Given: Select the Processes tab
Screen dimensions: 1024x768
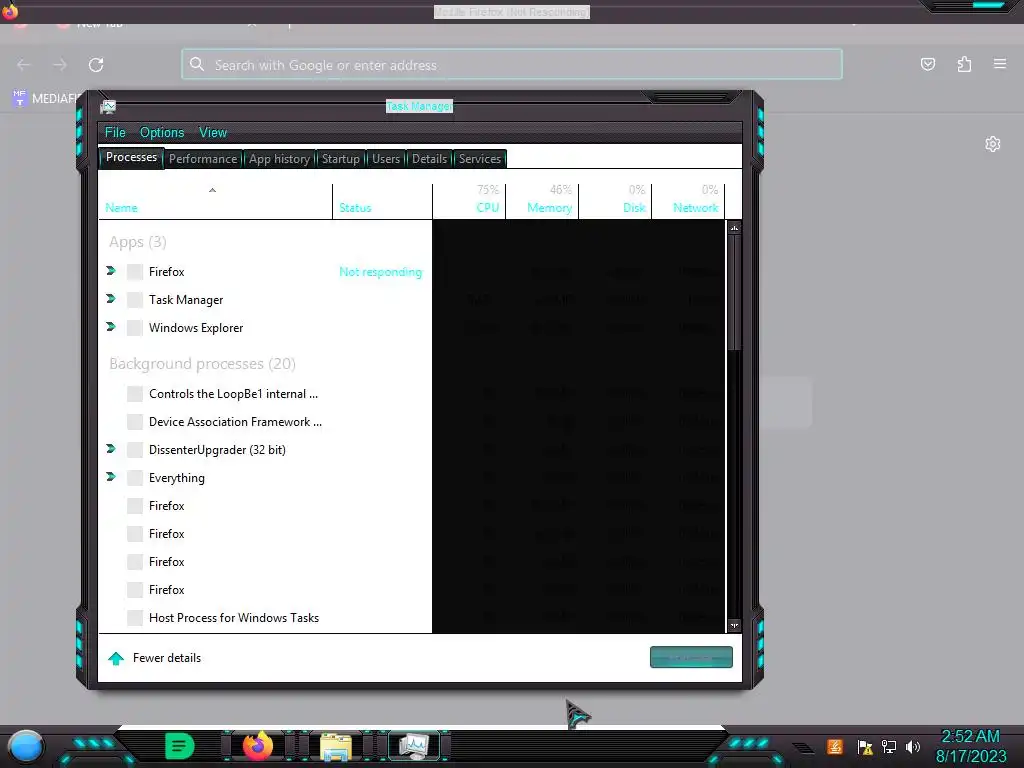Looking at the screenshot, I should tap(131, 157).
